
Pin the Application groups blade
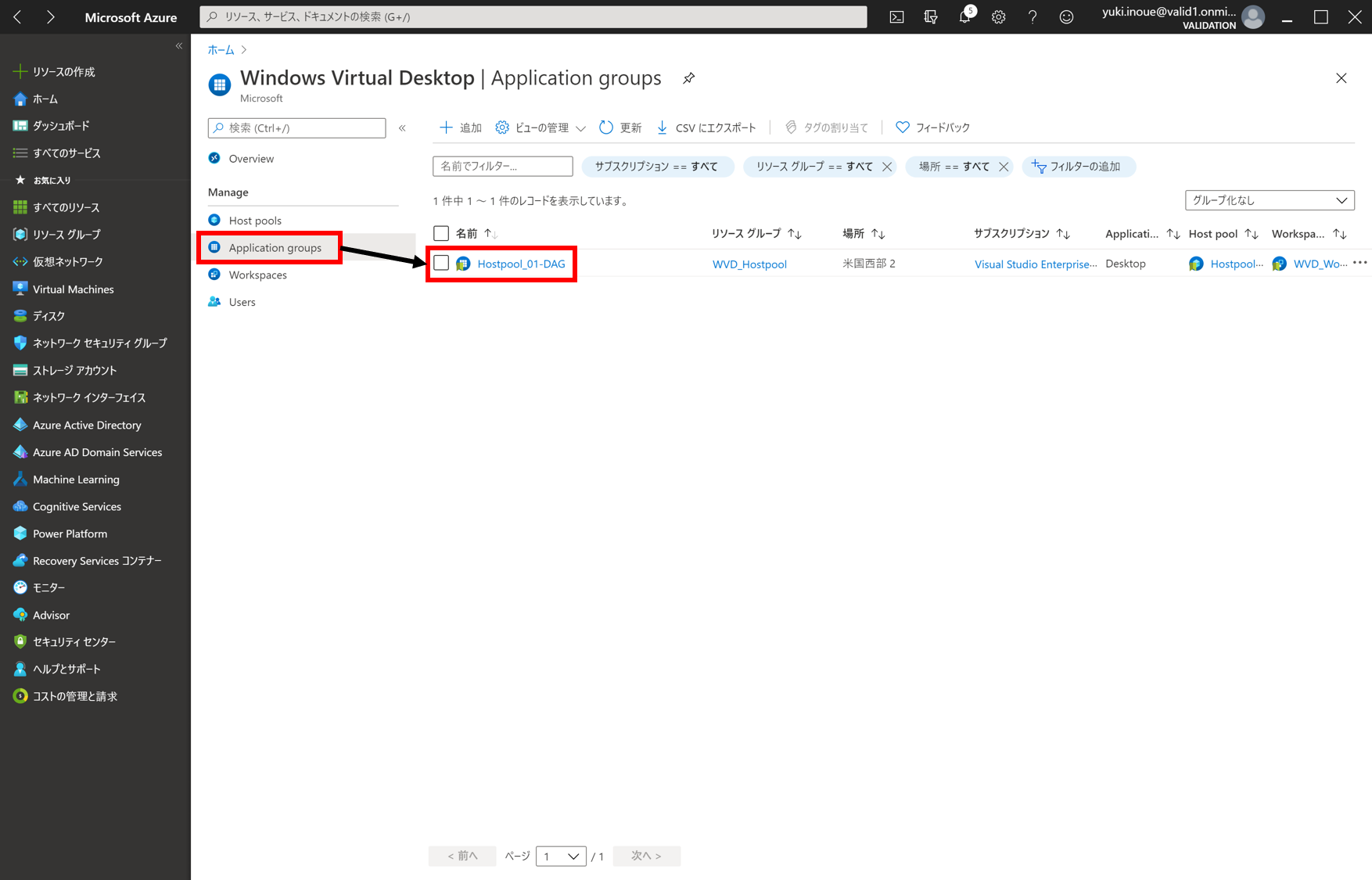688,78
